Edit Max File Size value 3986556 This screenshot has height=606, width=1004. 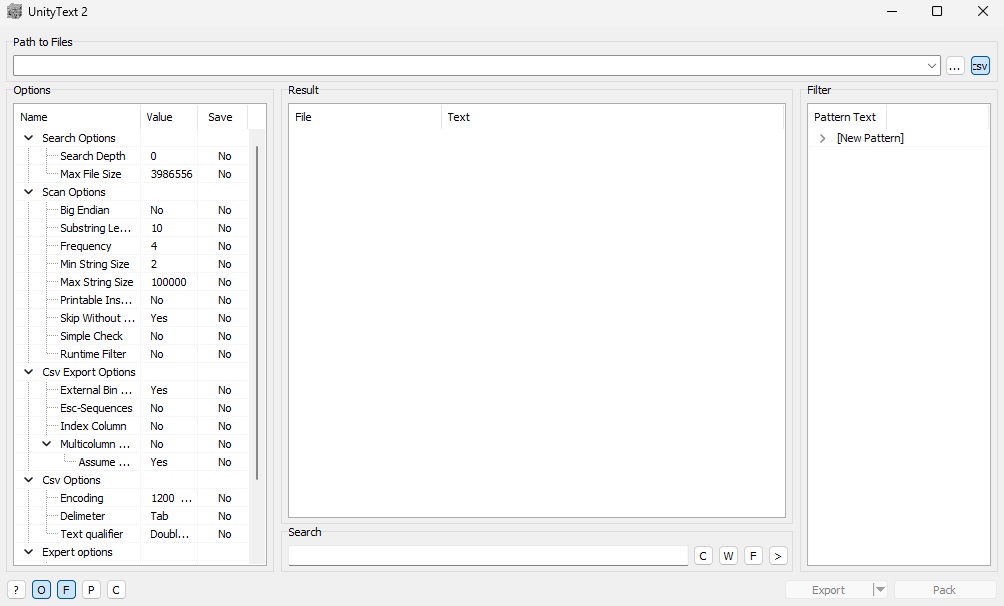tap(172, 174)
